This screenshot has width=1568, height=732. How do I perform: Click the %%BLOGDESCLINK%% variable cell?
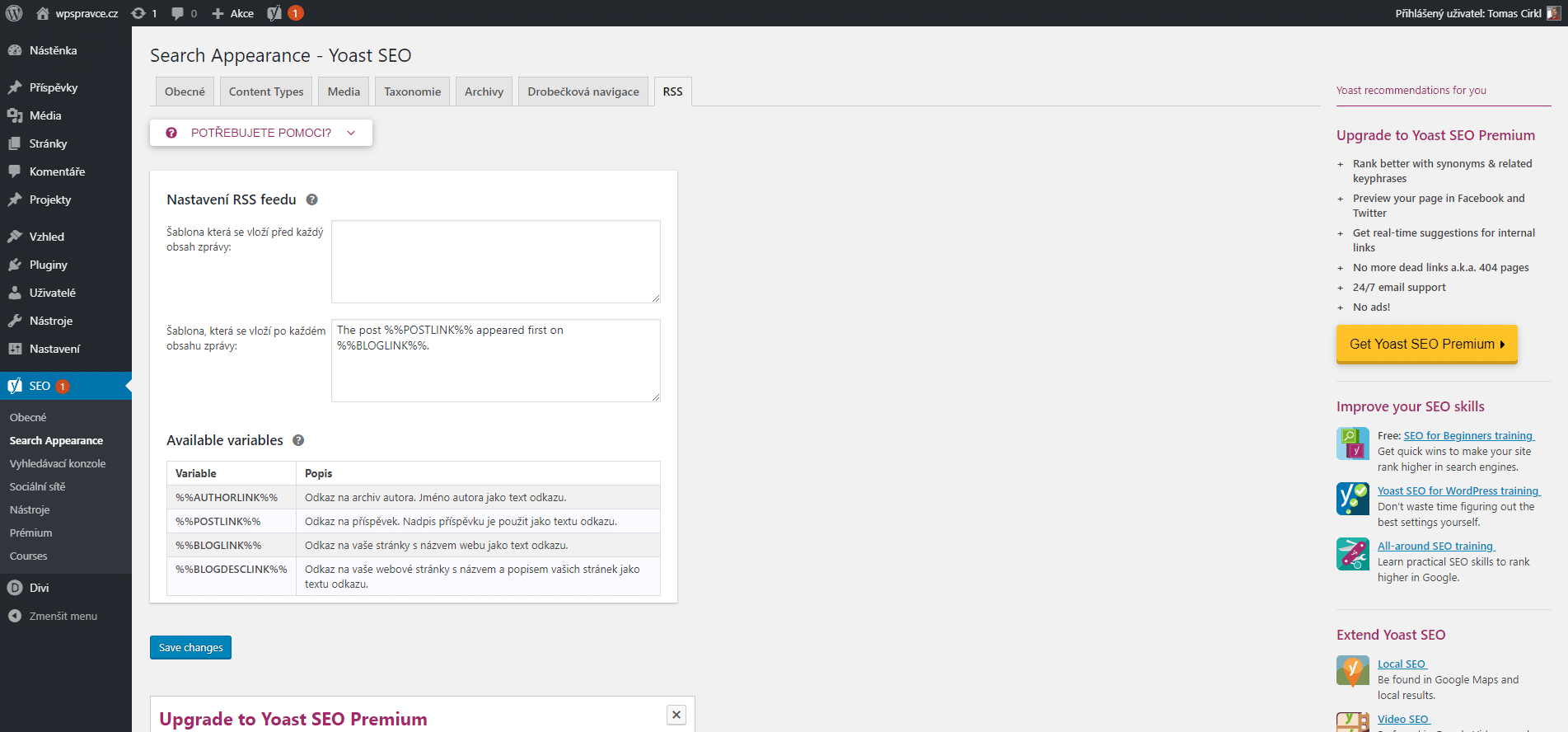tap(232, 576)
